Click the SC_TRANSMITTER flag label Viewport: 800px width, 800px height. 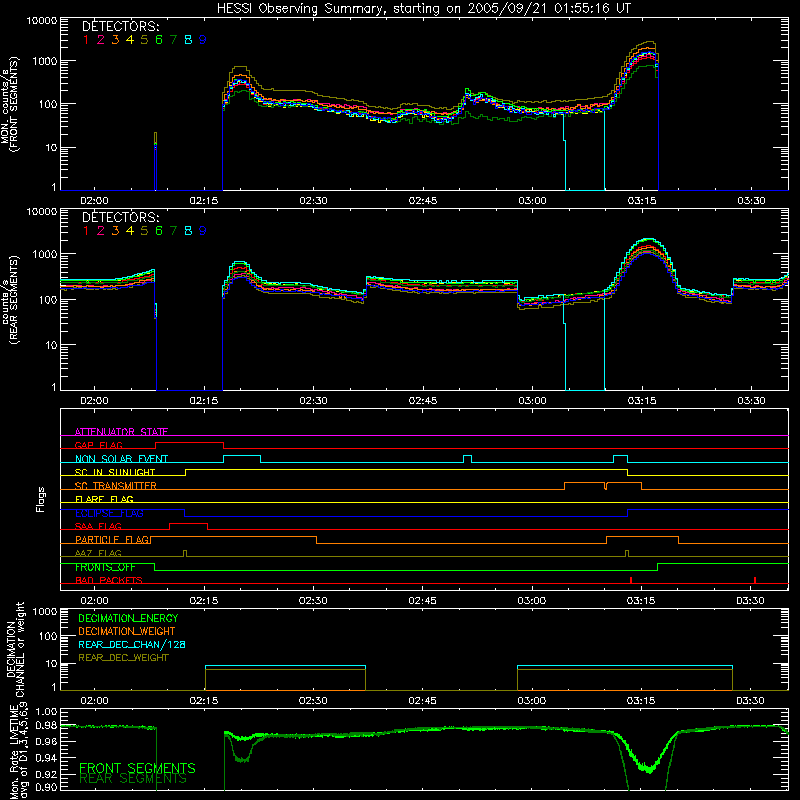pos(116,486)
